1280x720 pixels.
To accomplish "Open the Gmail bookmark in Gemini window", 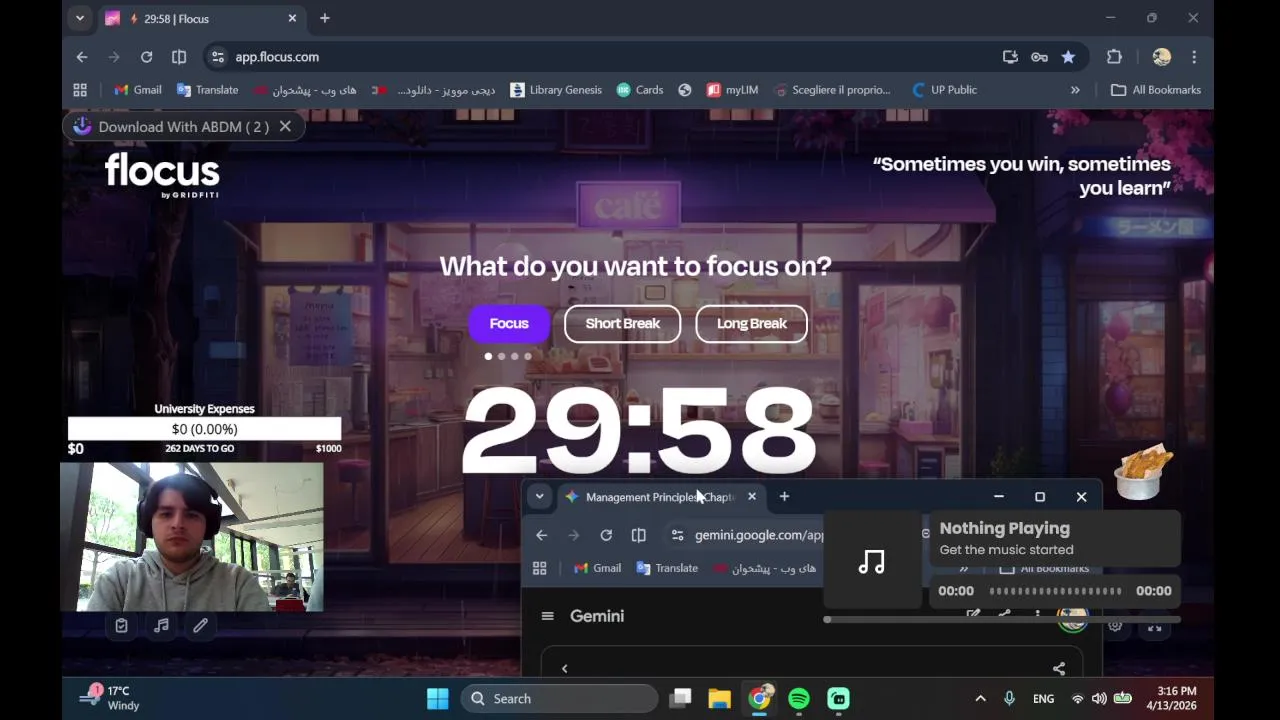I will point(597,568).
